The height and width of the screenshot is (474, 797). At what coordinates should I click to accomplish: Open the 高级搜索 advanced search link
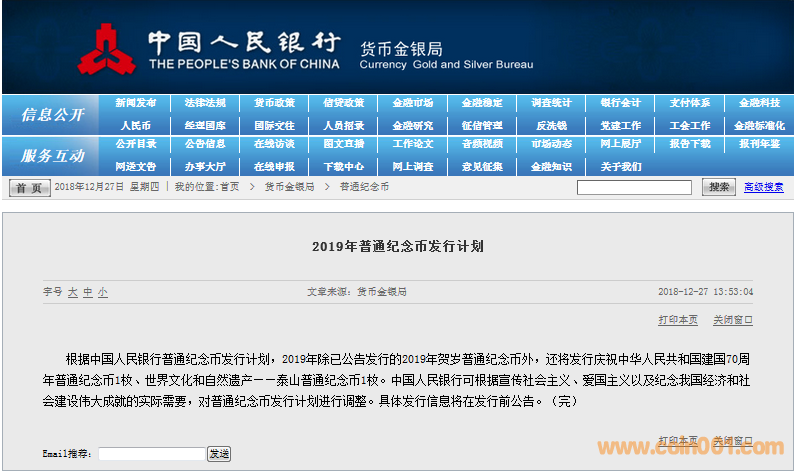(764, 187)
